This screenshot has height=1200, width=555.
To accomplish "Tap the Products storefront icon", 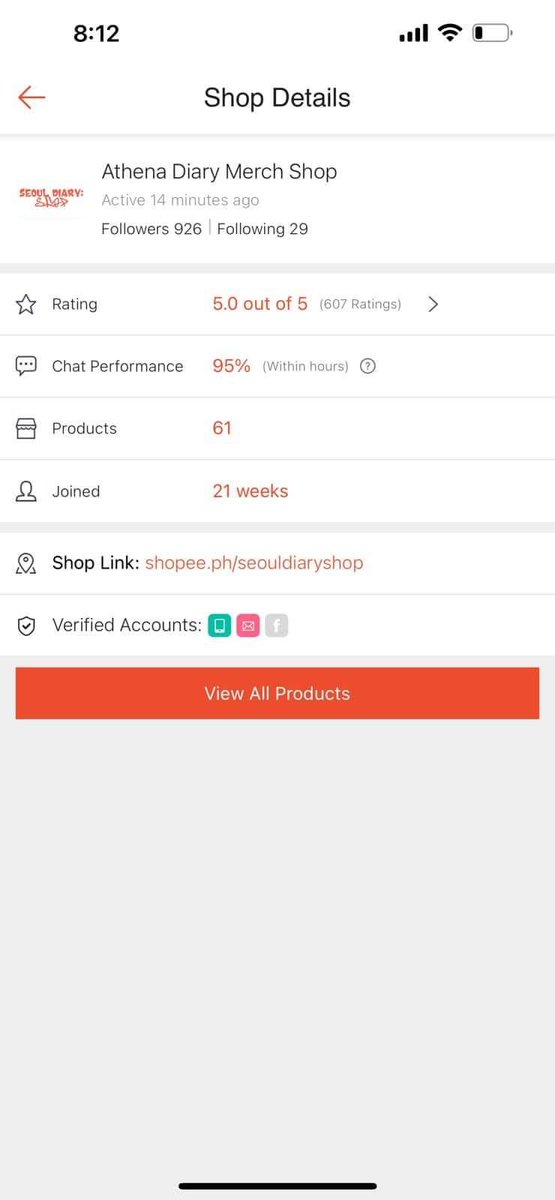I will (x=26, y=428).
